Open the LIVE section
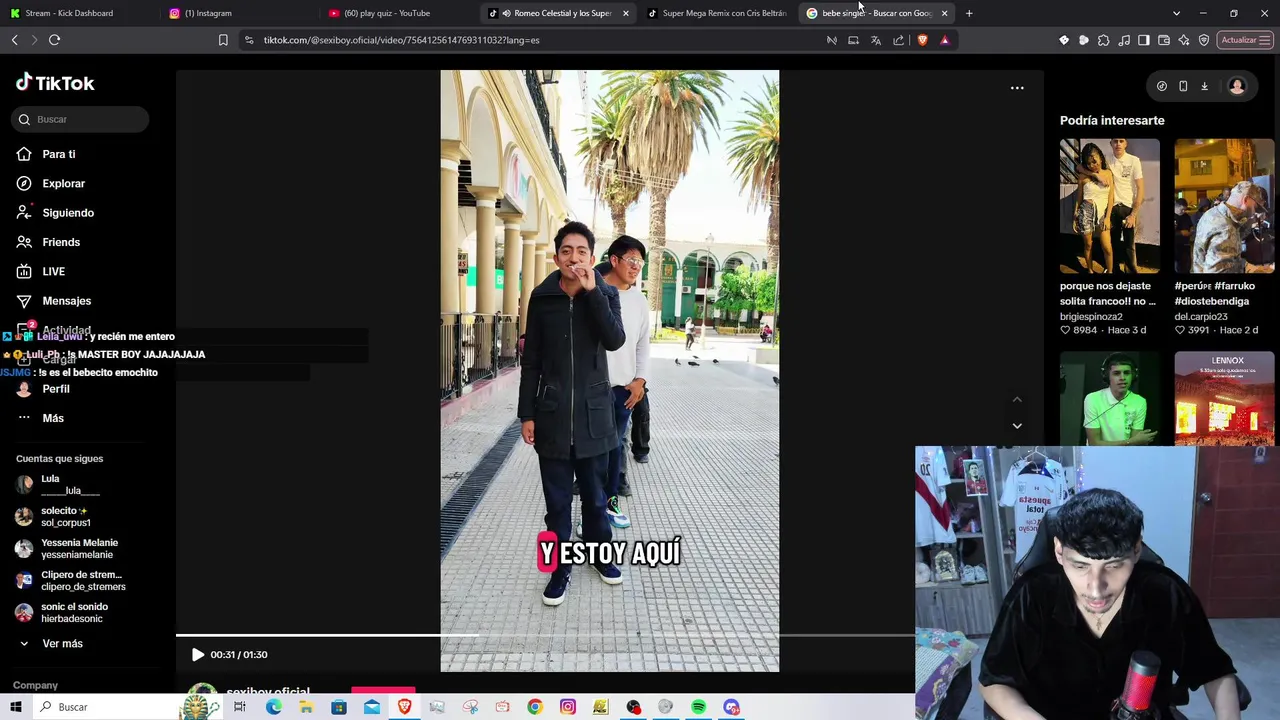This screenshot has height=720, width=1280. (53, 271)
